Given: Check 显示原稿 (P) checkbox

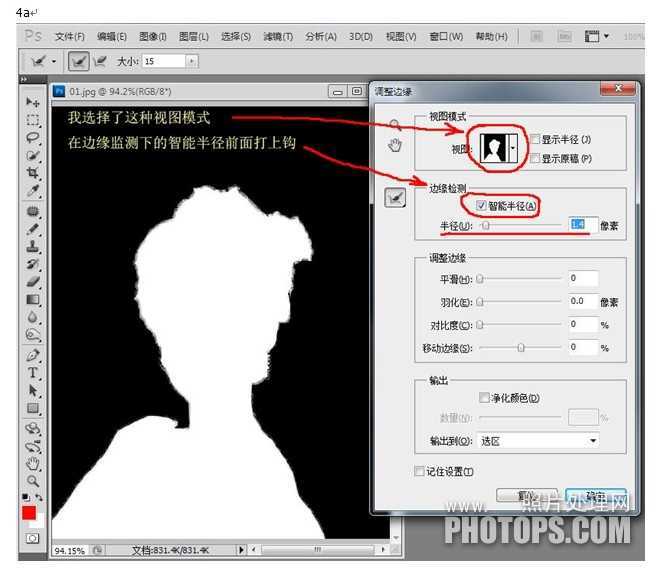Looking at the screenshot, I should click(535, 158).
